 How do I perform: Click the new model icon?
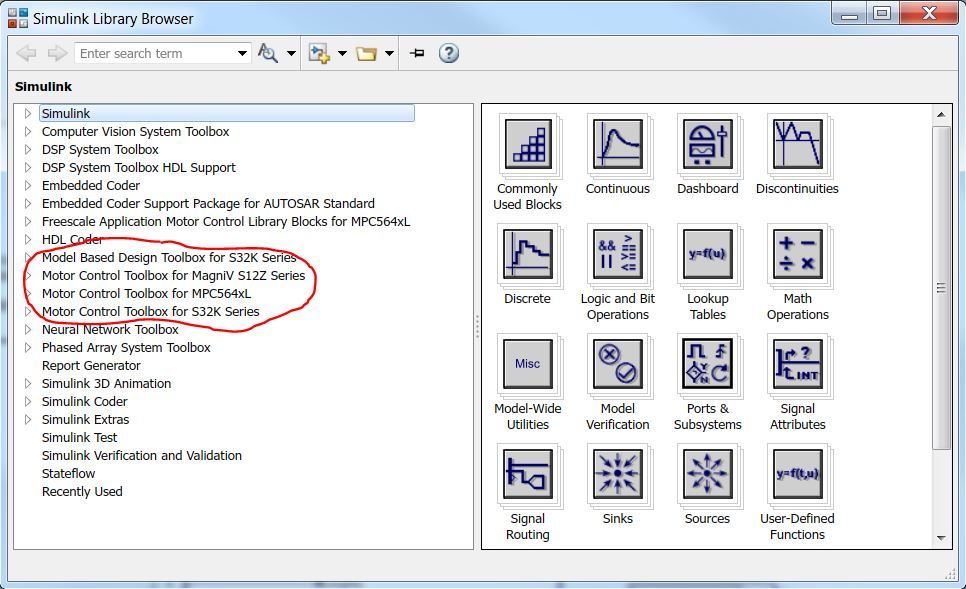(319, 54)
